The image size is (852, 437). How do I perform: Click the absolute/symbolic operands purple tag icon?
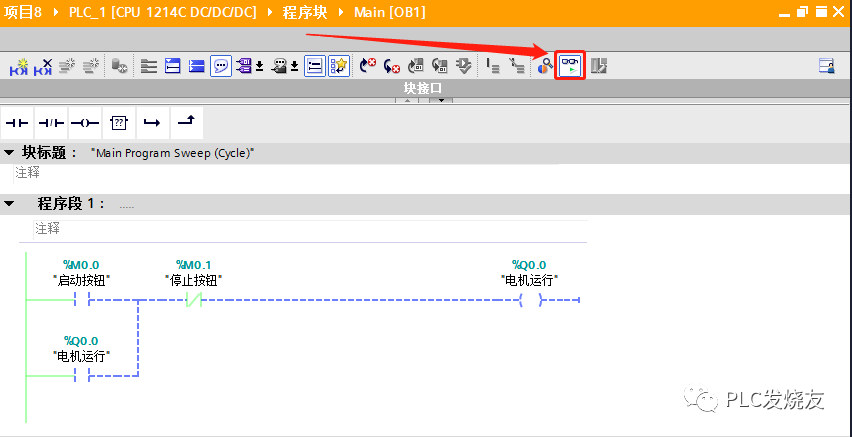[x=245, y=66]
